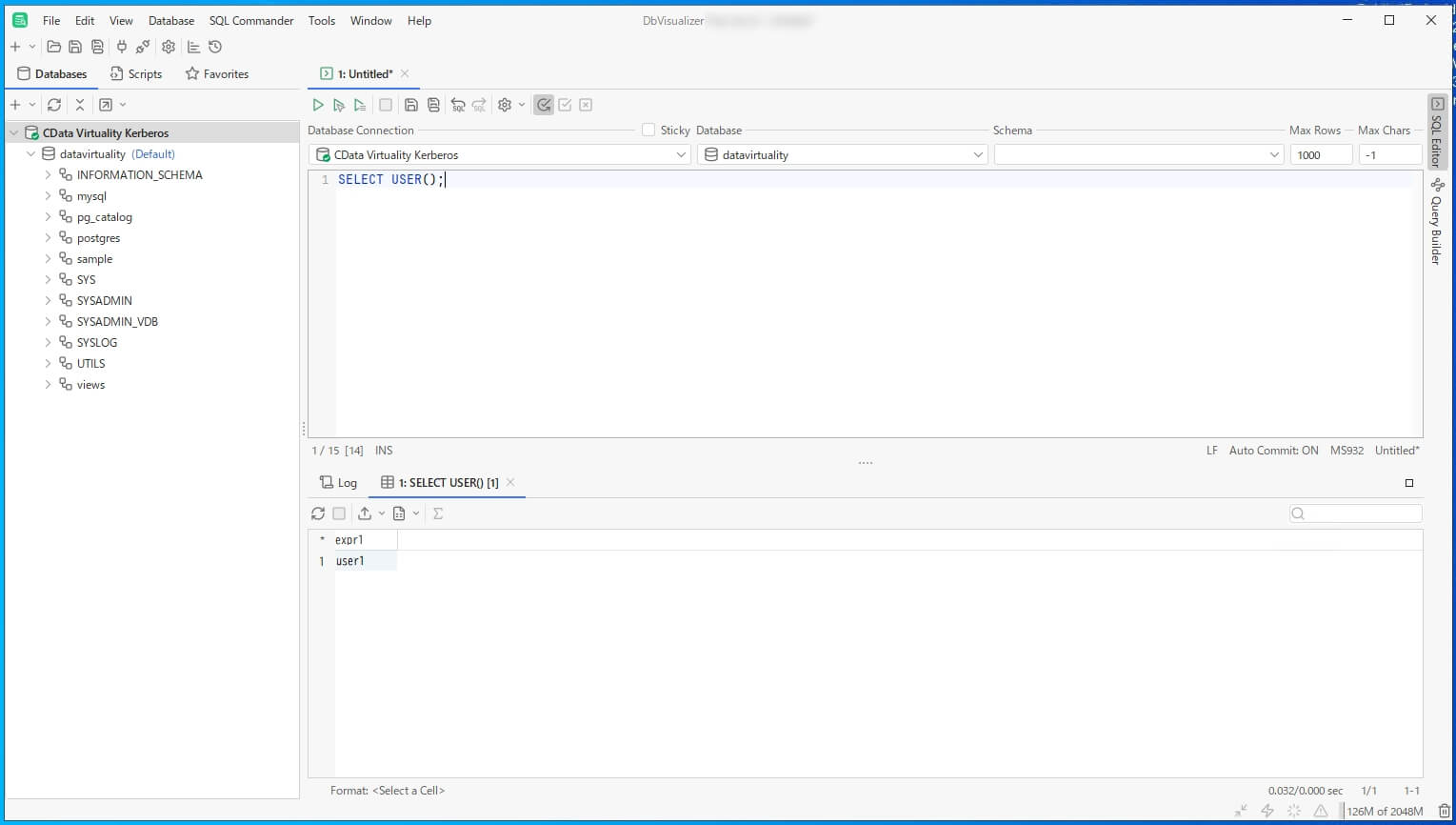This screenshot has width=1456, height=825.
Task: Export the result grid data
Action: click(x=365, y=513)
